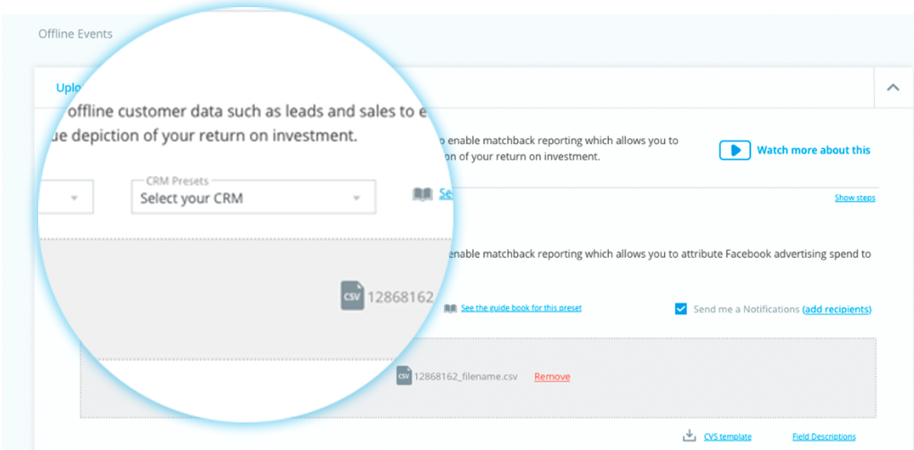Click the 12868162_filename.csv file name
The height and width of the screenshot is (450, 914).
(x=466, y=377)
